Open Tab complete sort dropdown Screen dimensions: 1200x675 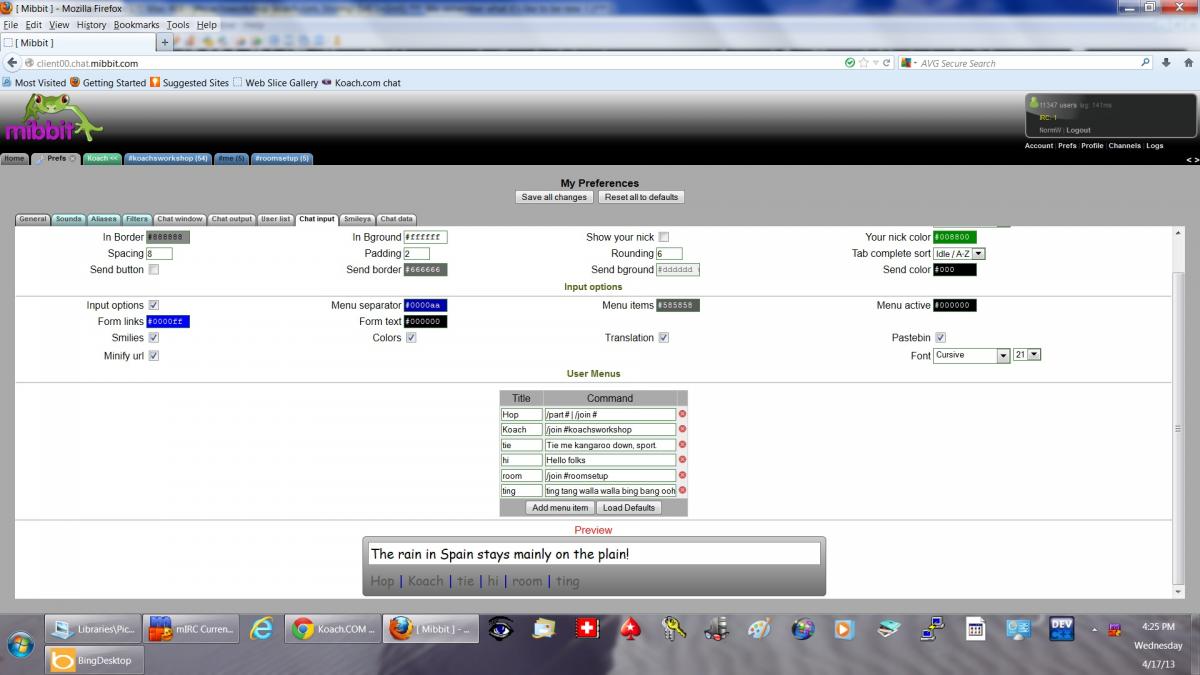point(959,254)
